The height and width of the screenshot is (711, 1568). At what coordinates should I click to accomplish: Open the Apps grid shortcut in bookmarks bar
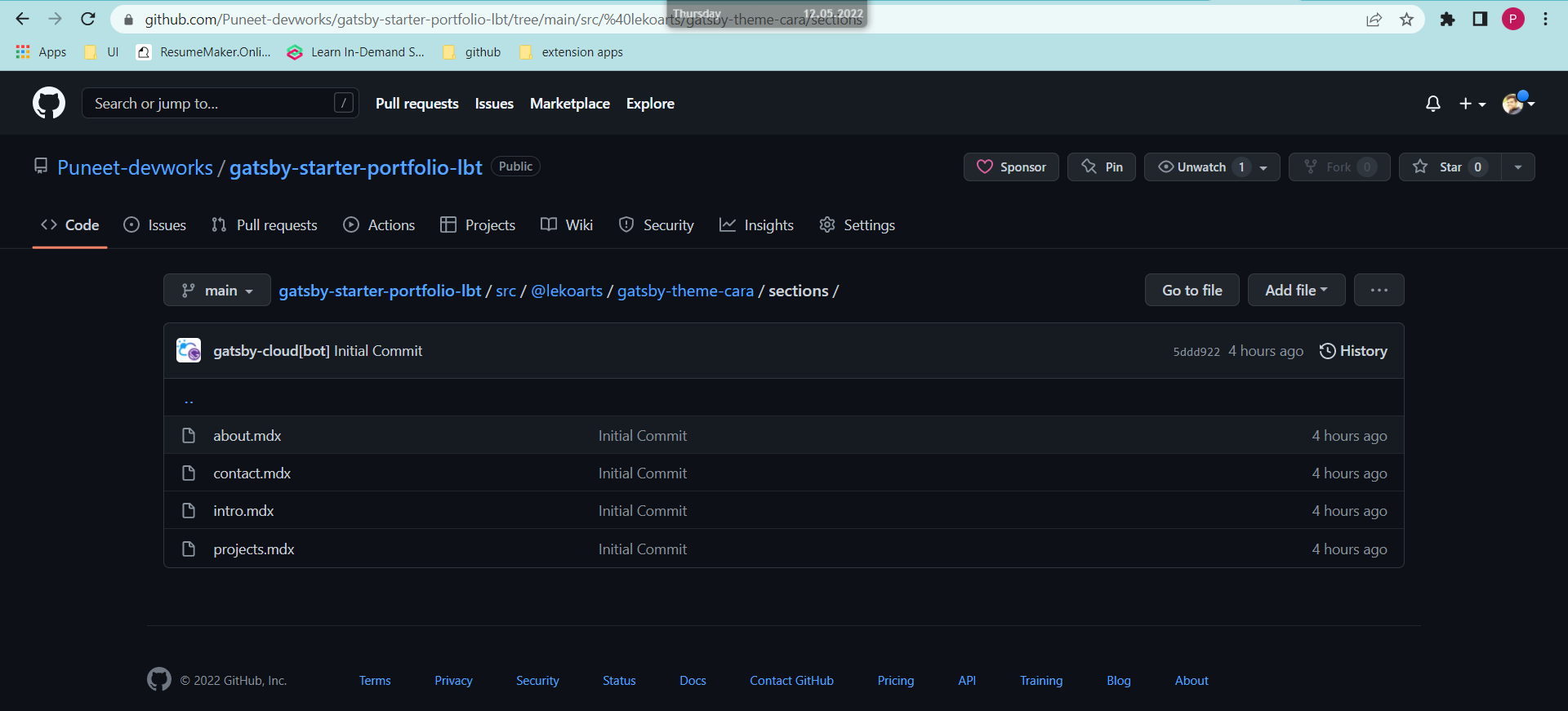point(41,52)
